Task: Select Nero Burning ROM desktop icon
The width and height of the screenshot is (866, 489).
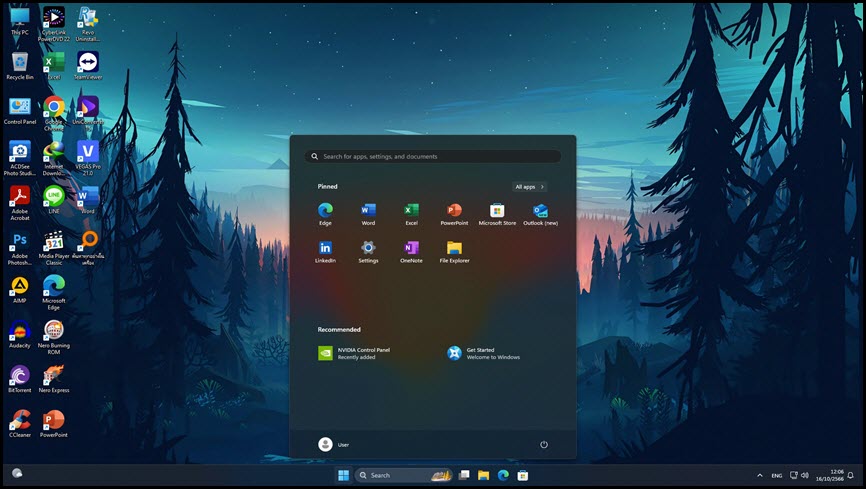Action: pyautogui.click(x=54, y=338)
